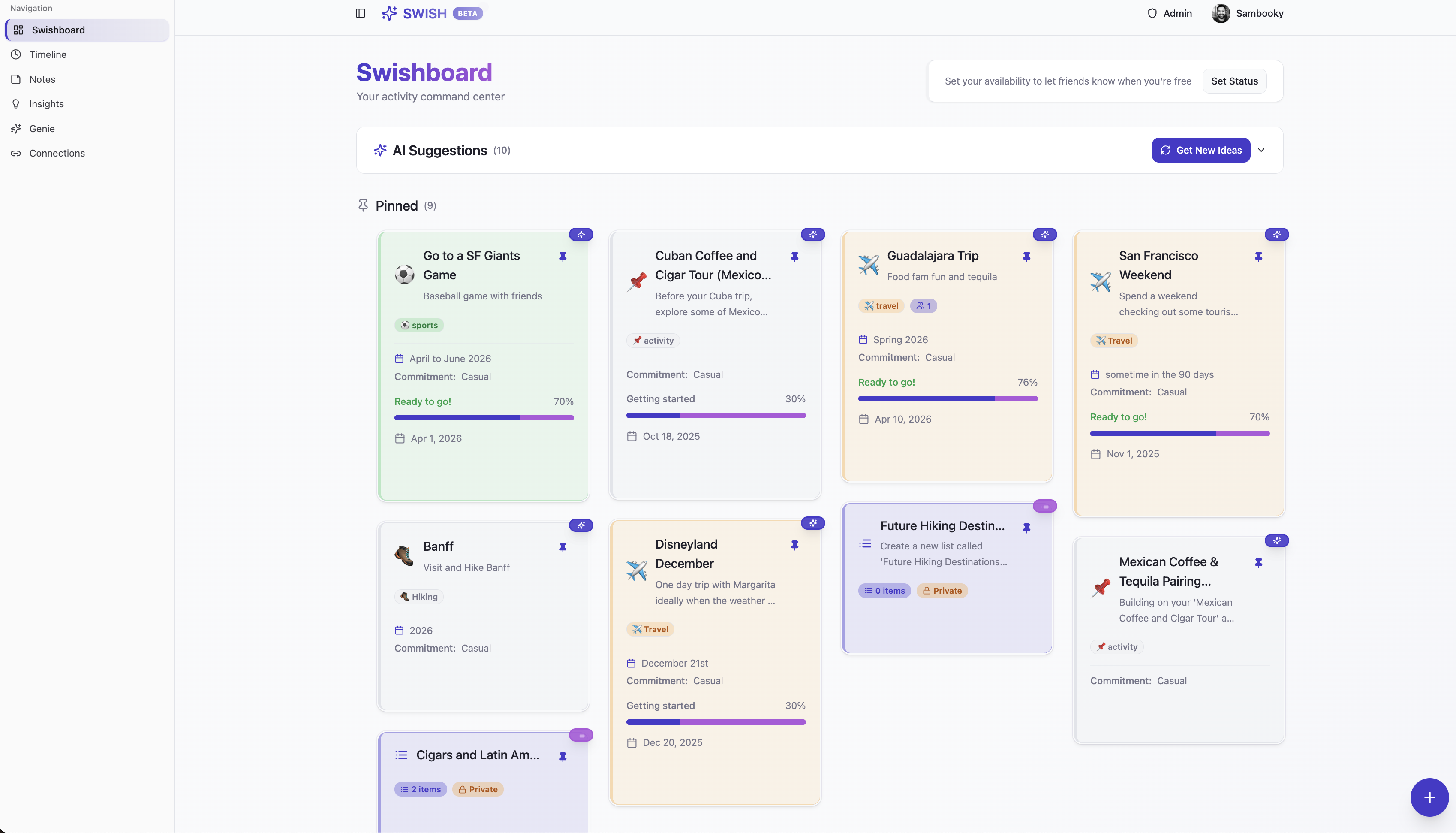Expand the AI Suggestions chevron dropdown
1456x833 pixels.
pos(1262,150)
